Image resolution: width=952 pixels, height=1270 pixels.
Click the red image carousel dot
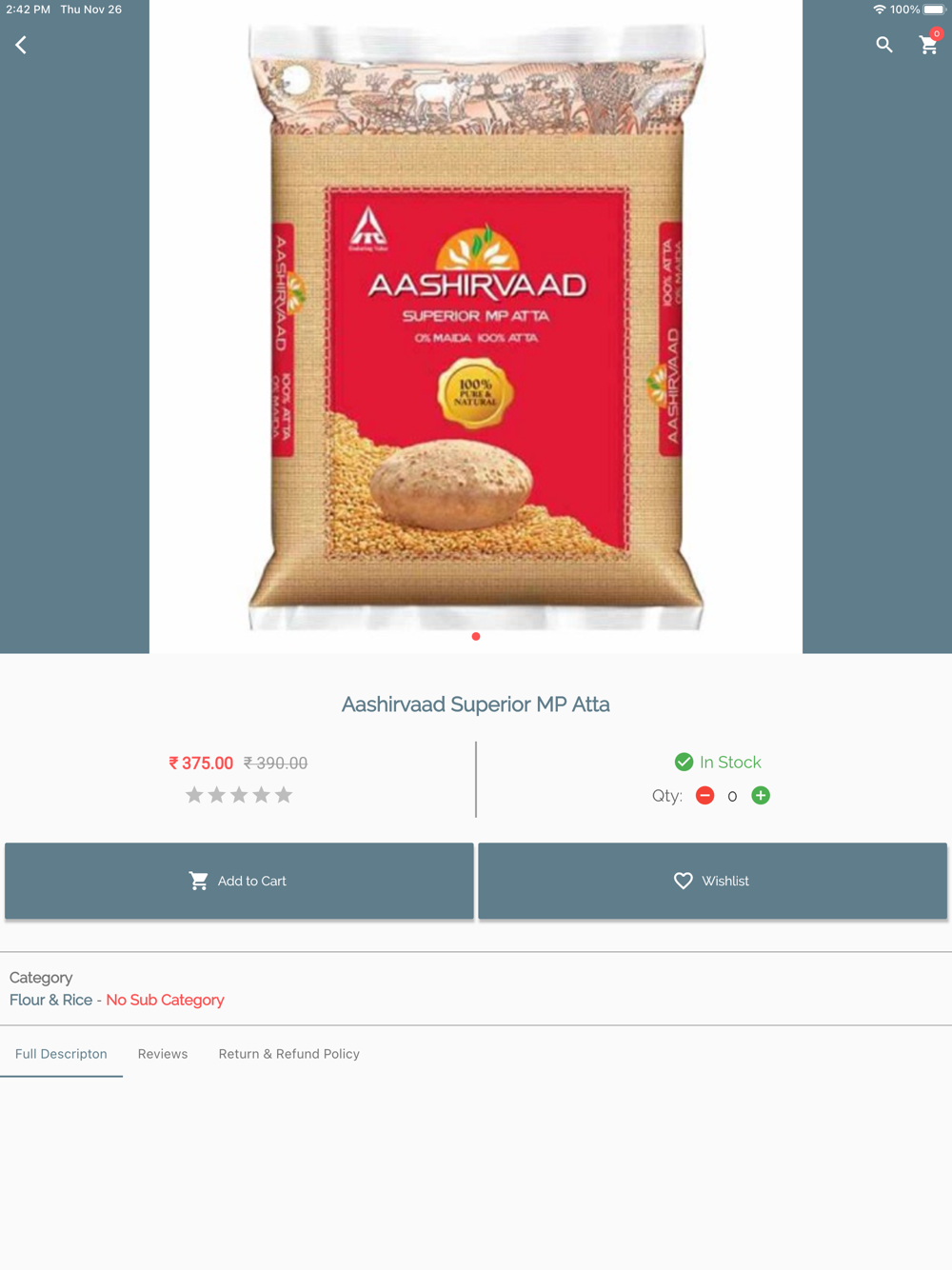tap(476, 636)
